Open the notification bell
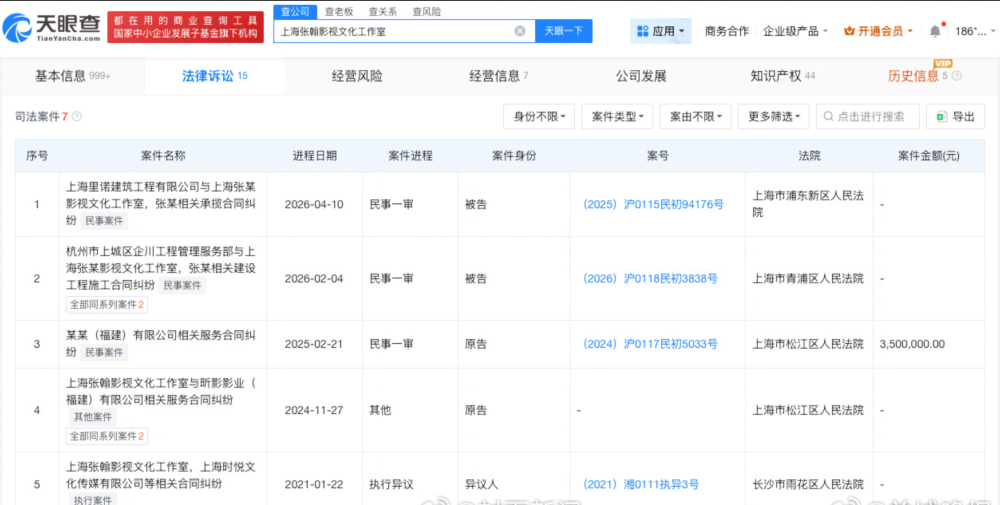The width and height of the screenshot is (1000, 505). tap(935, 31)
